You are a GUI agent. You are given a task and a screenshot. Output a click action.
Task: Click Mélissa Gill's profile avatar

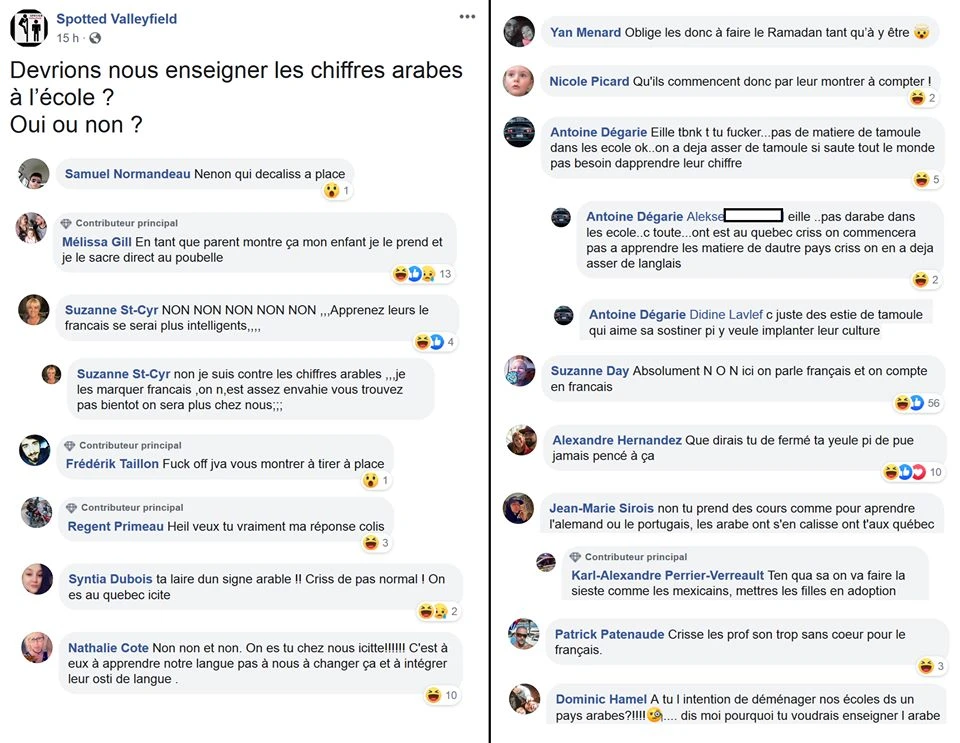tap(32, 228)
